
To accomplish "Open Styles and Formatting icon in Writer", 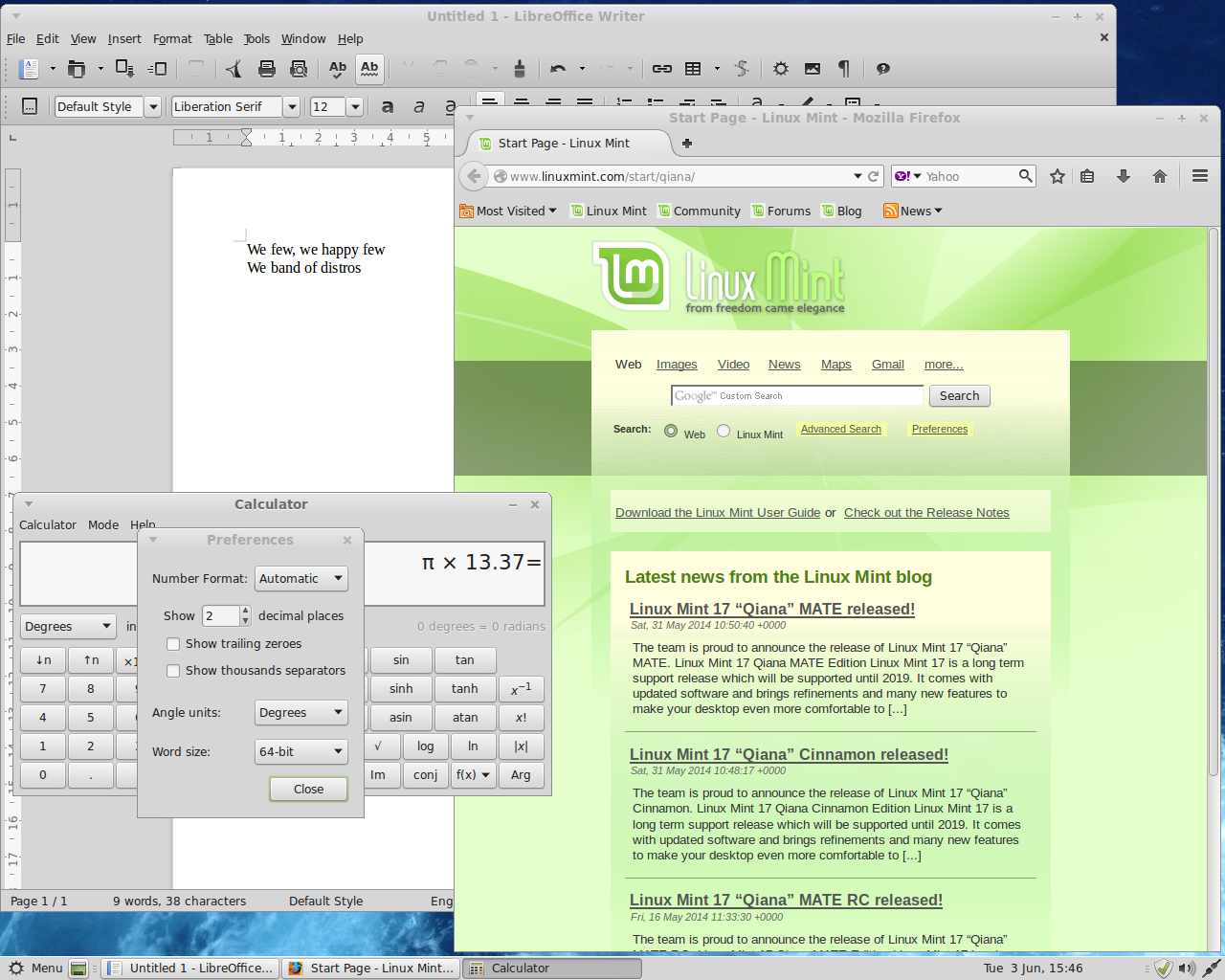I will 30,106.
